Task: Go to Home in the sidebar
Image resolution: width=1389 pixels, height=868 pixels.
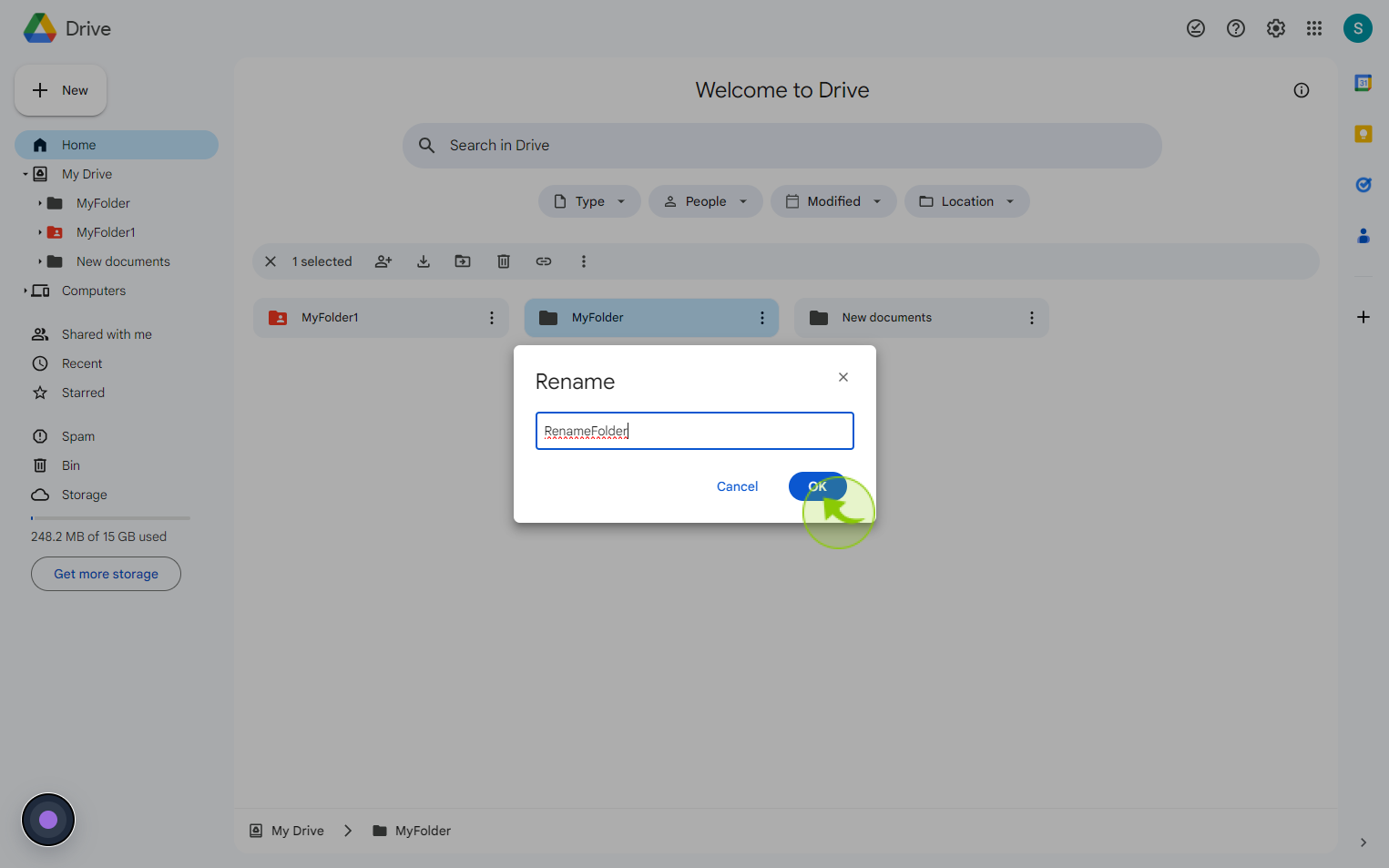Action: [117, 145]
